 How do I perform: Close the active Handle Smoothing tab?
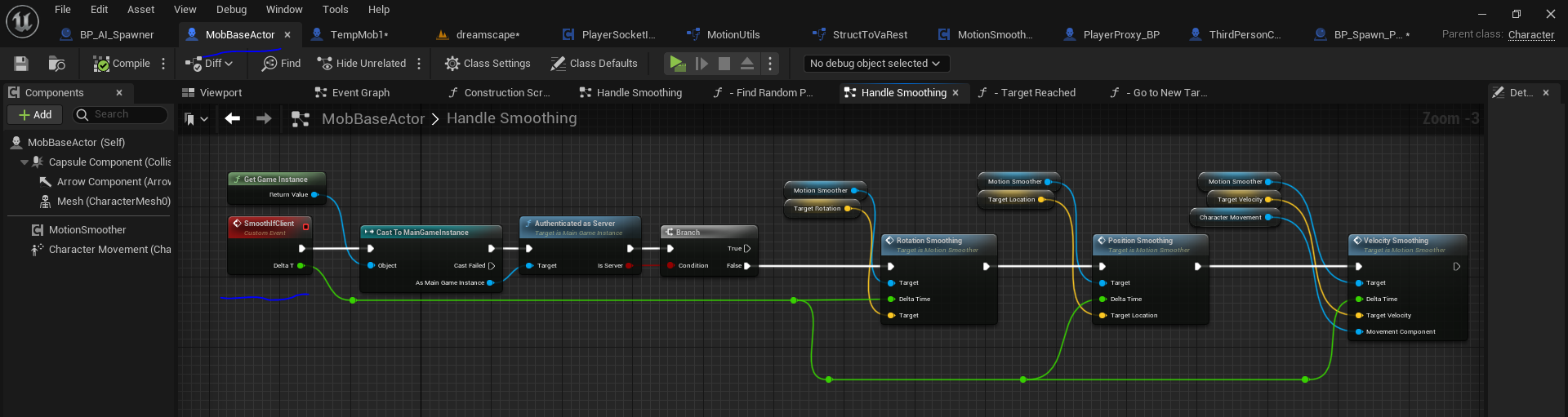point(955,93)
